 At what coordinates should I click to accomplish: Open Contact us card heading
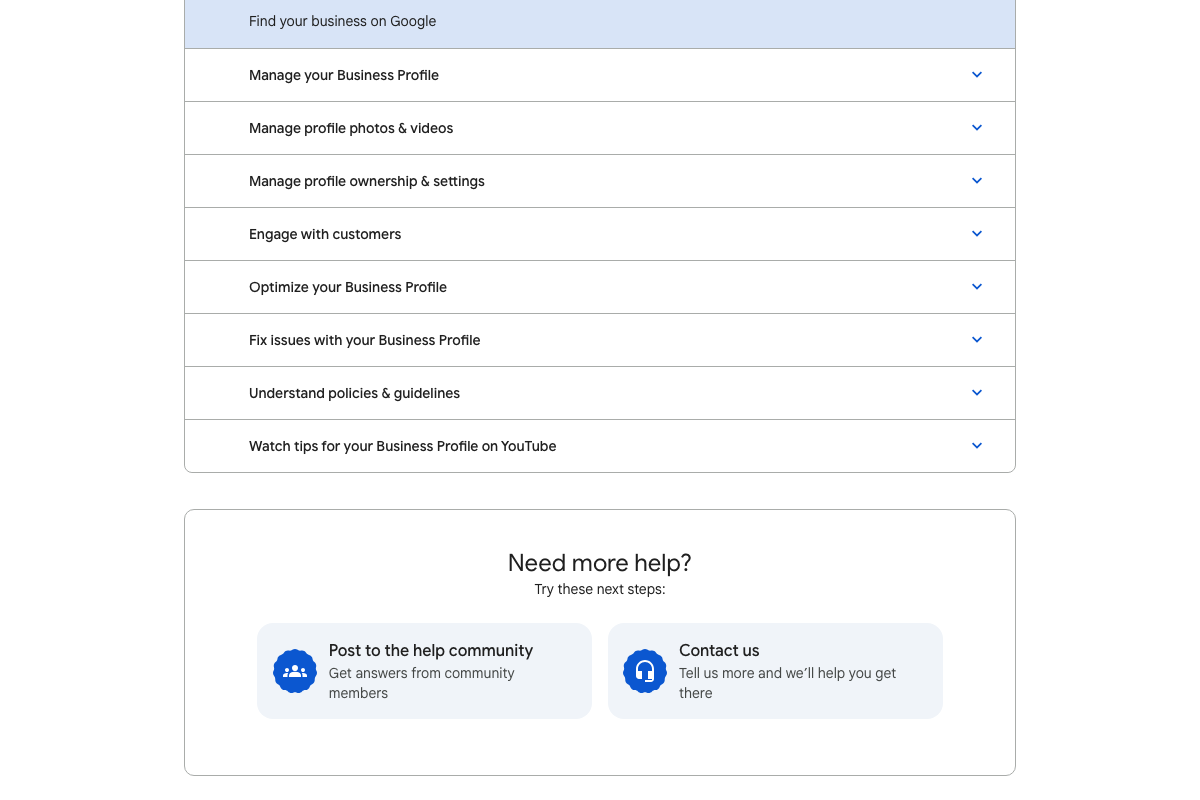(719, 650)
